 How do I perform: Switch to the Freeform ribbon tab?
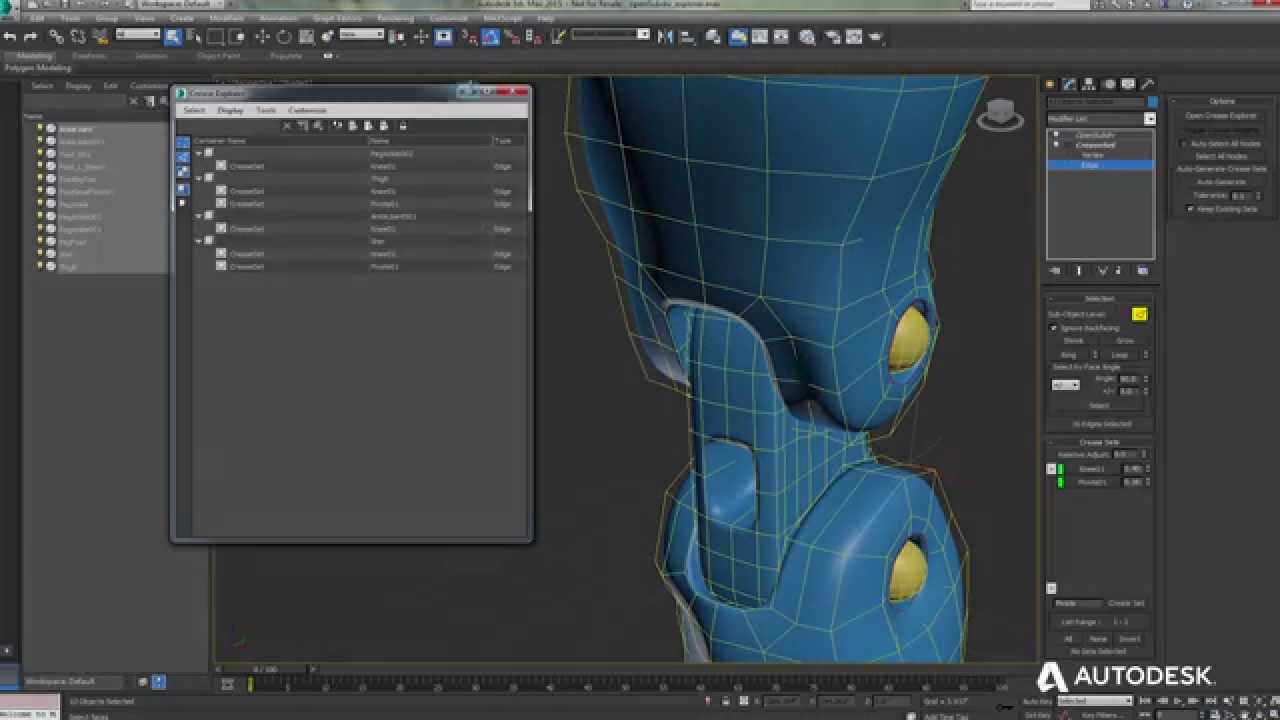tap(89, 56)
